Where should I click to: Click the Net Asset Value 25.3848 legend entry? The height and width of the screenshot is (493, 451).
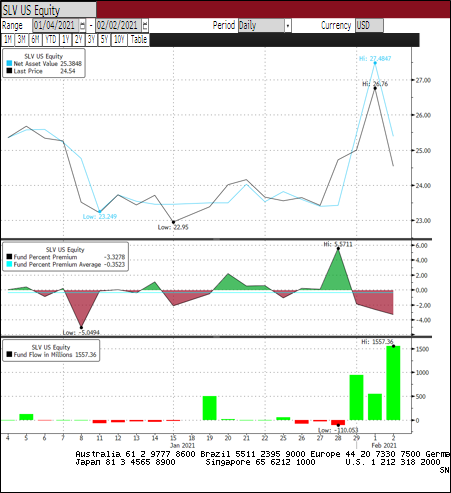pos(44,63)
